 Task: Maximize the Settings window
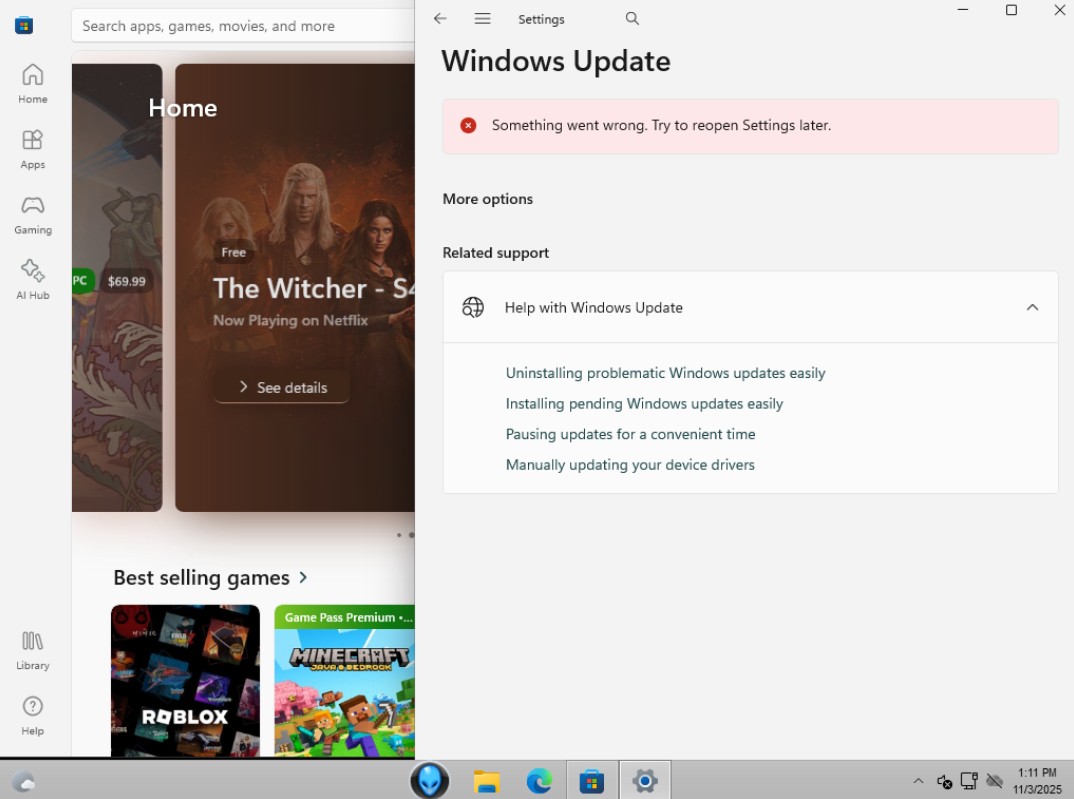pyautogui.click(x=1011, y=10)
